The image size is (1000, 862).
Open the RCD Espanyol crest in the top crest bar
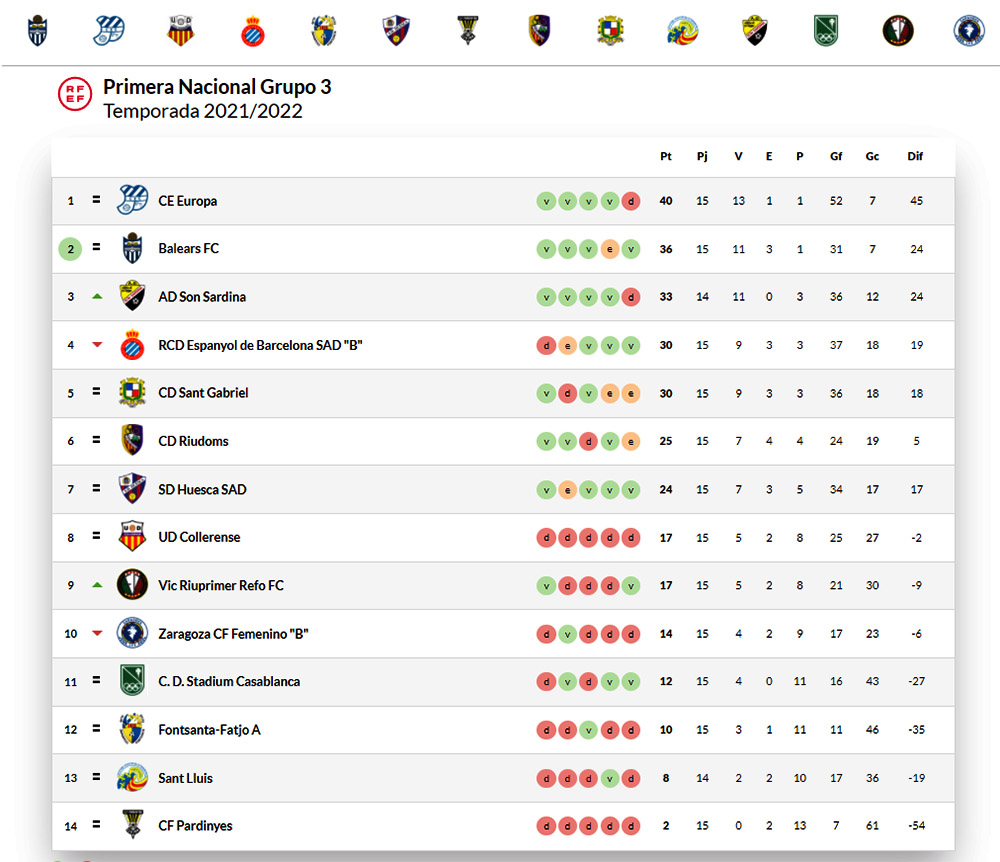(253, 32)
